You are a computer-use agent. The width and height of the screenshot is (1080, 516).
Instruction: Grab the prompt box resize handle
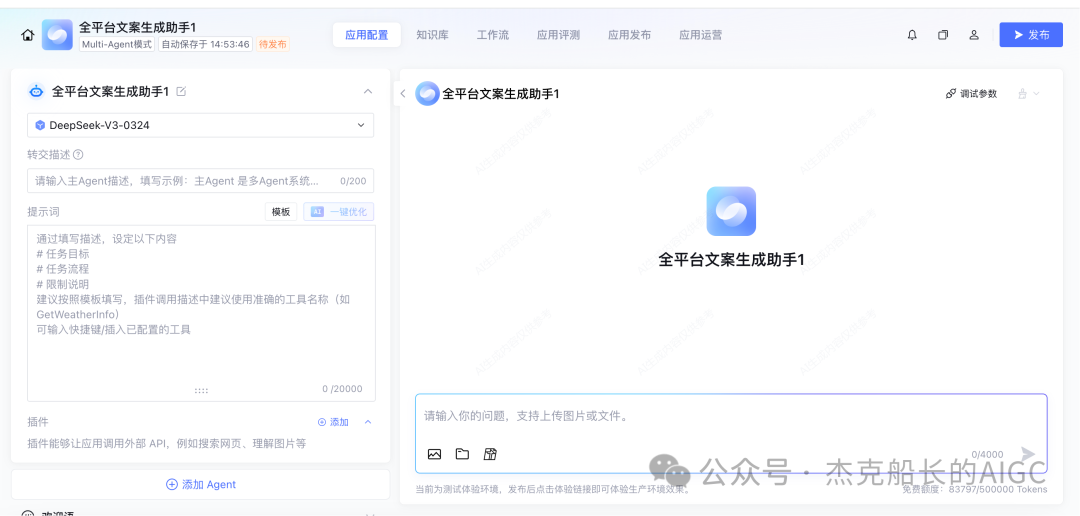201,391
